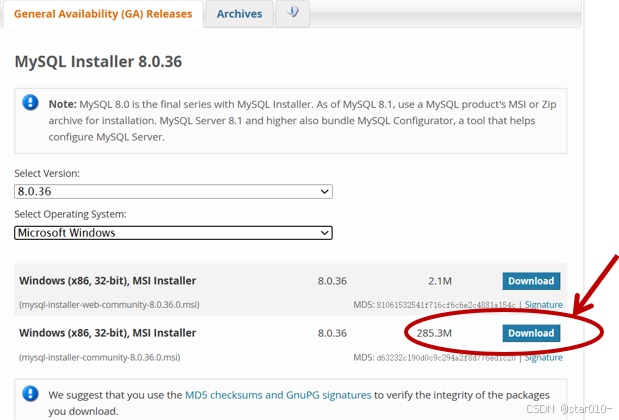Open the Select Operating System dropdown
This screenshot has width=619, height=420.
click(173, 233)
